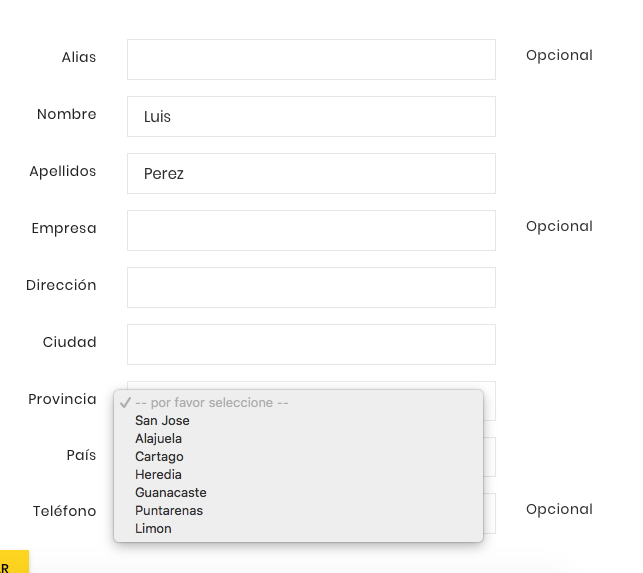The width and height of the screenshot is (643, 573).
Task: Pick Guanacaste as the province
Action: [170, 493]
